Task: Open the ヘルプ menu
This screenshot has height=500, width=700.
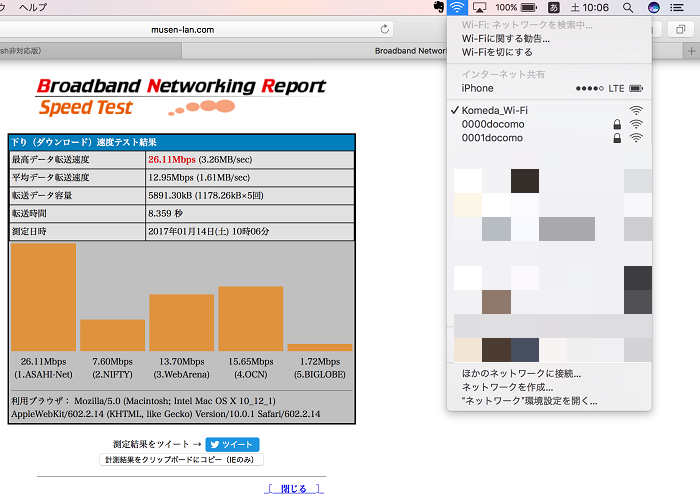Action: [x=33, y=7]
